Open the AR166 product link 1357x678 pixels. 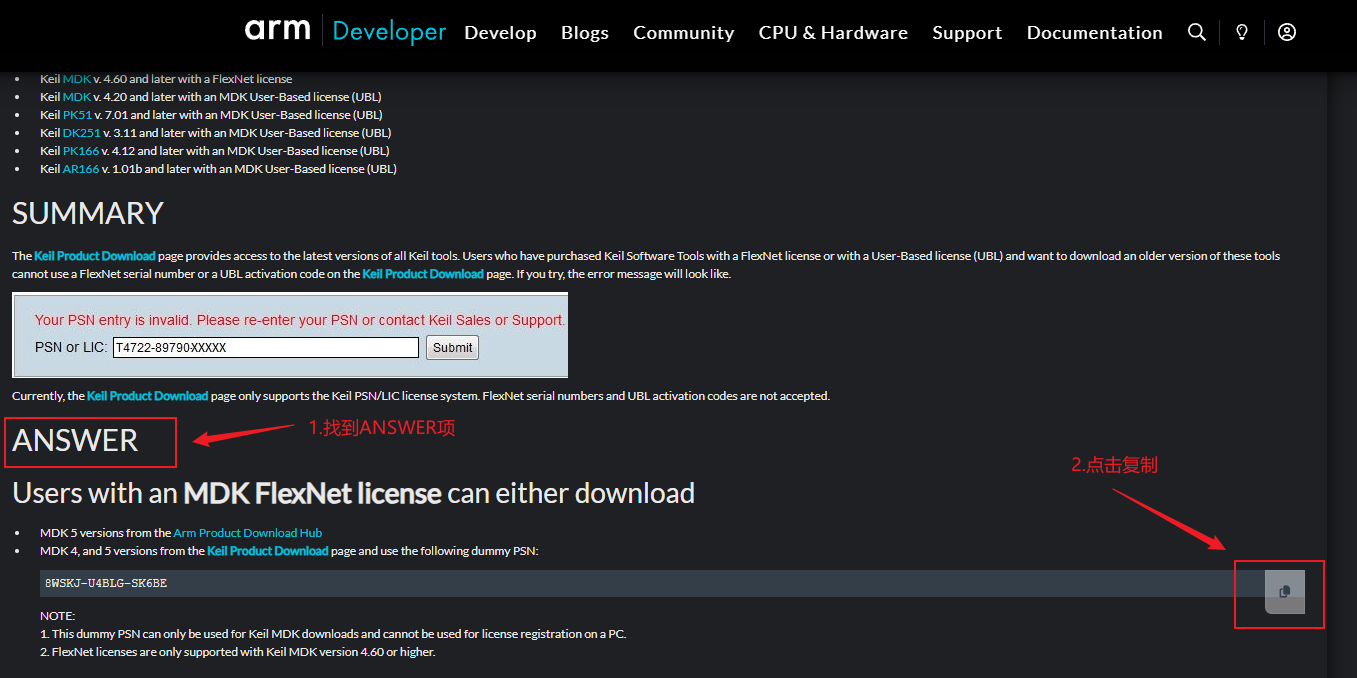(81, 169)
